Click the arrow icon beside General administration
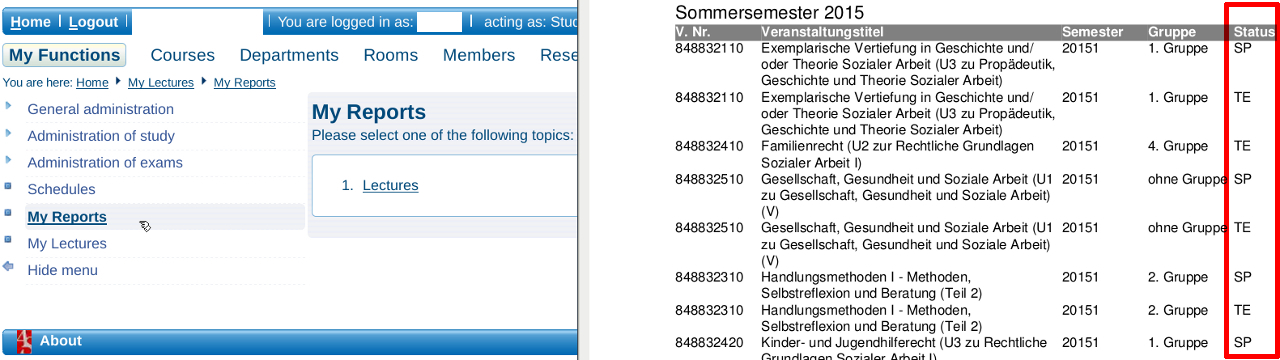1280x360 pixels. tap(9, 106)
